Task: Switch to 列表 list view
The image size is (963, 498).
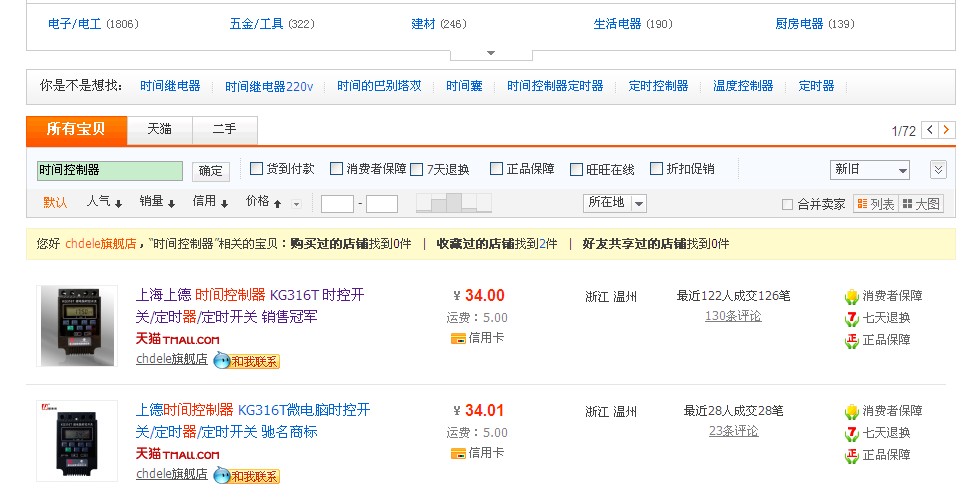Action: tap(876, 204)
